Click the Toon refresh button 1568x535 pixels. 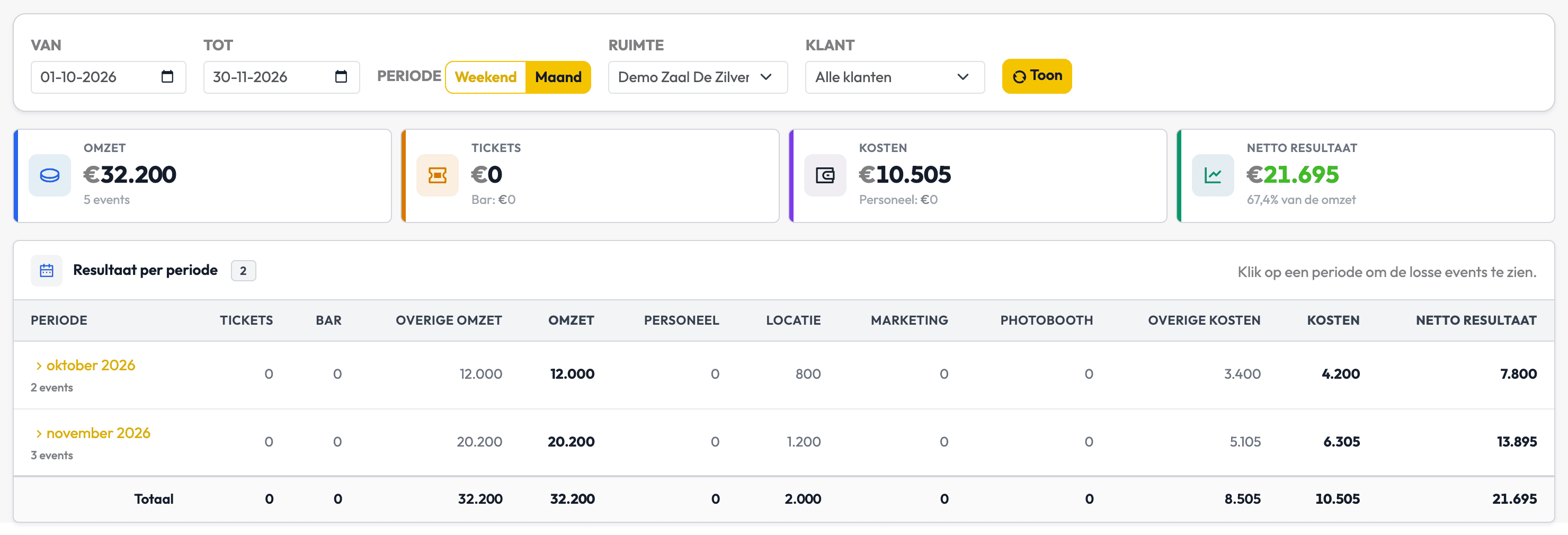[x=1037, y=76]
